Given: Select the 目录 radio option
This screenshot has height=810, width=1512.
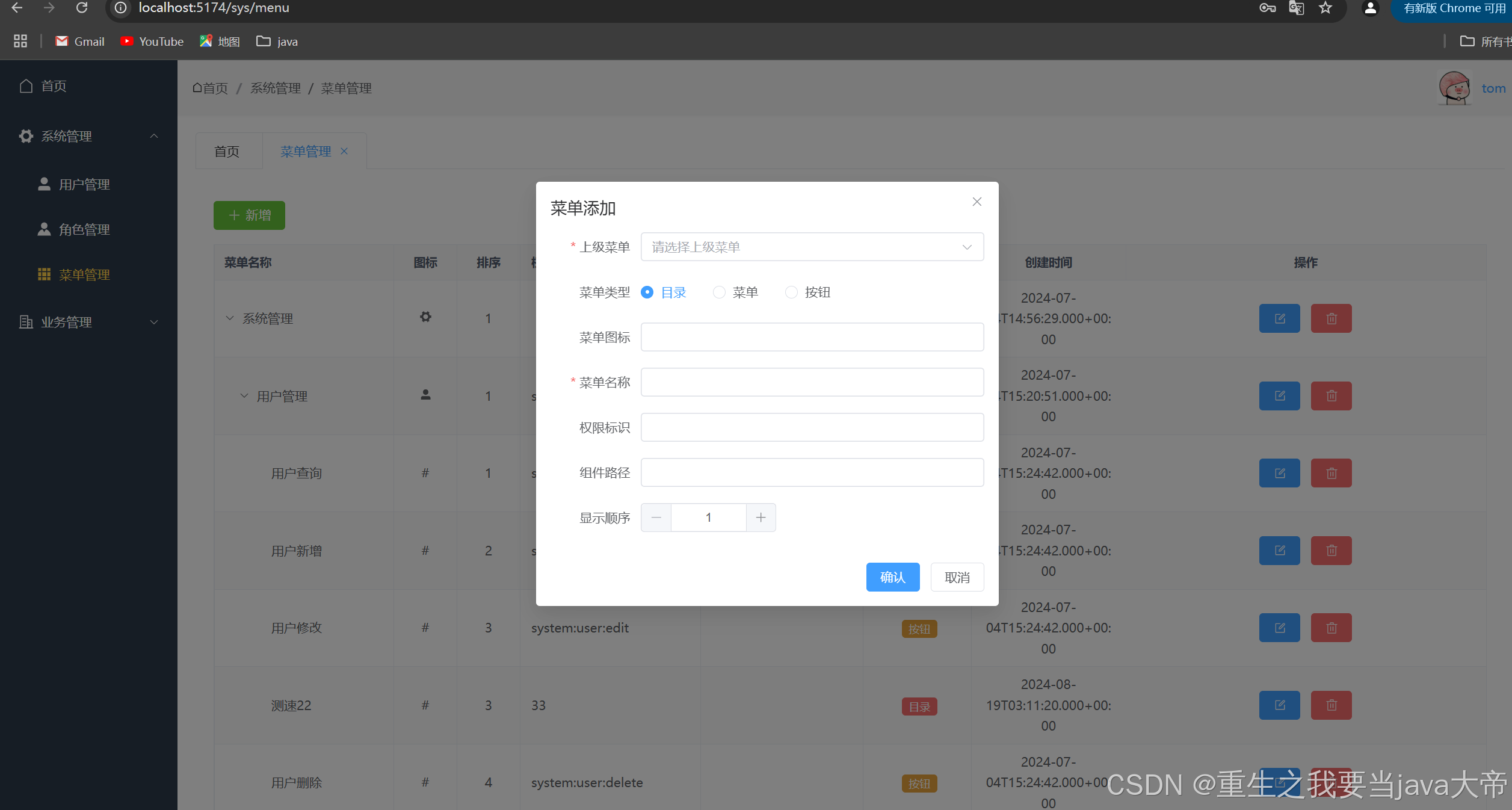Looking at the screenshot, I should click(x=647, y=292).
